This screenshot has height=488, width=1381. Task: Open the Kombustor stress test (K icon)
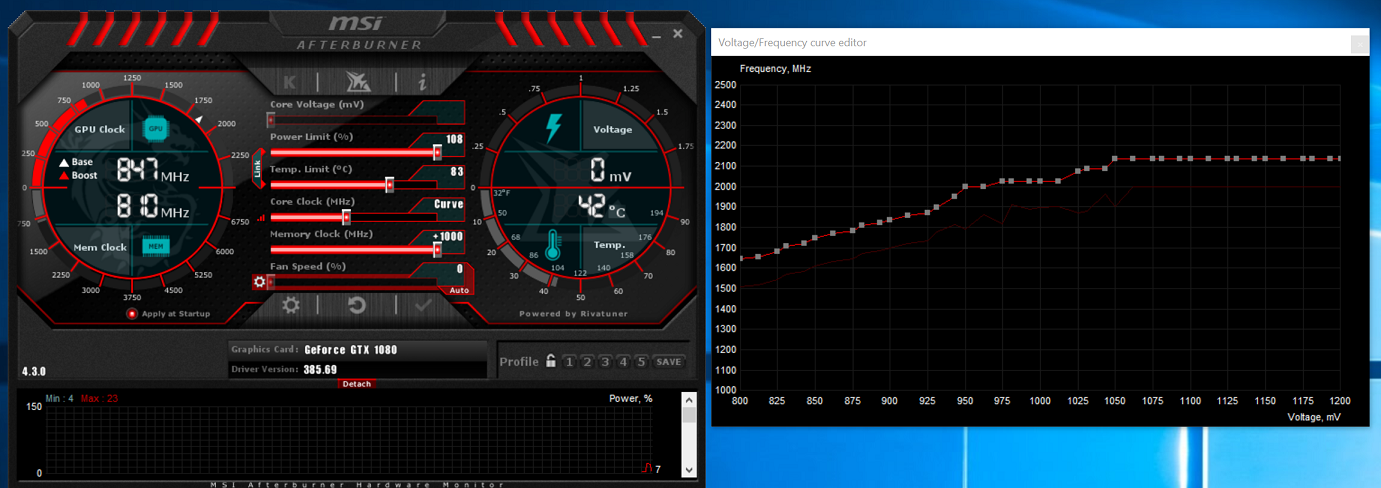point(290,82)
